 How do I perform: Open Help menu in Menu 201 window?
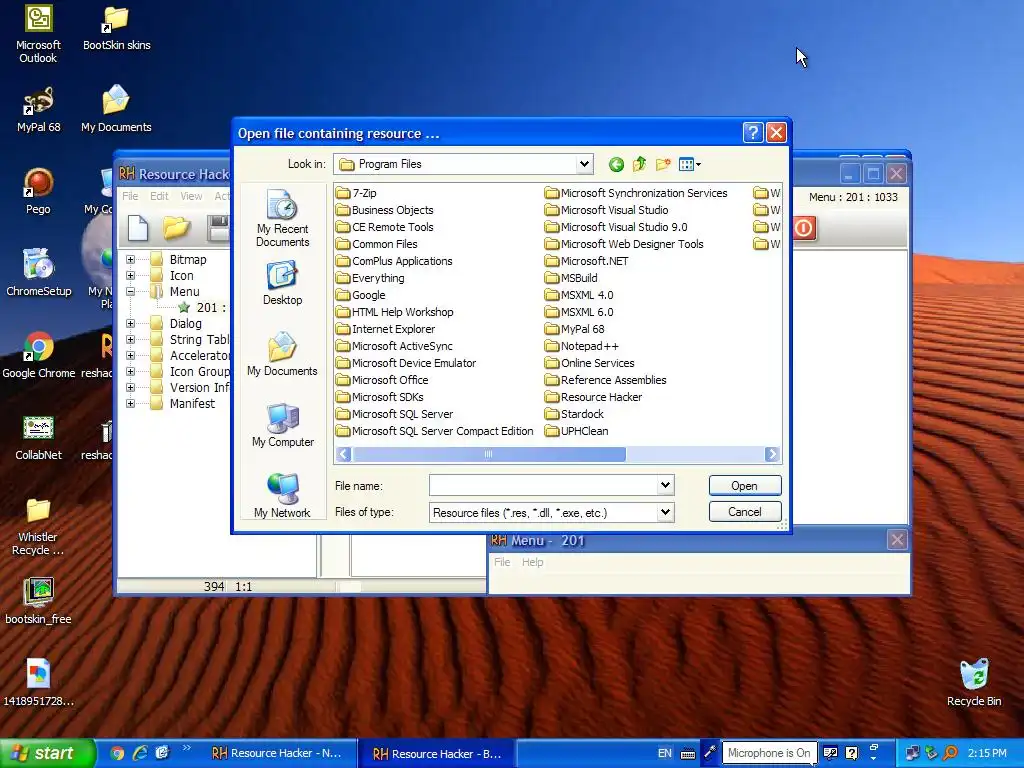point(532,562)
